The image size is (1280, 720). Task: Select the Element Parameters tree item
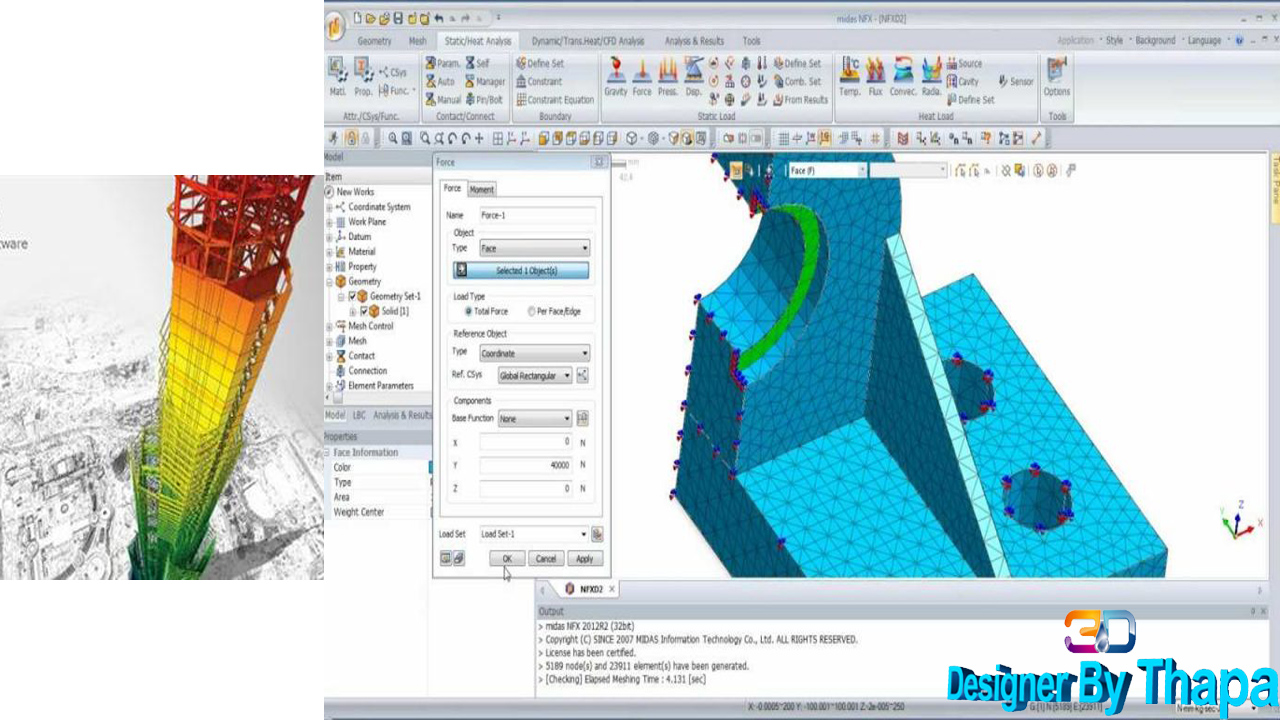(380, 385)
